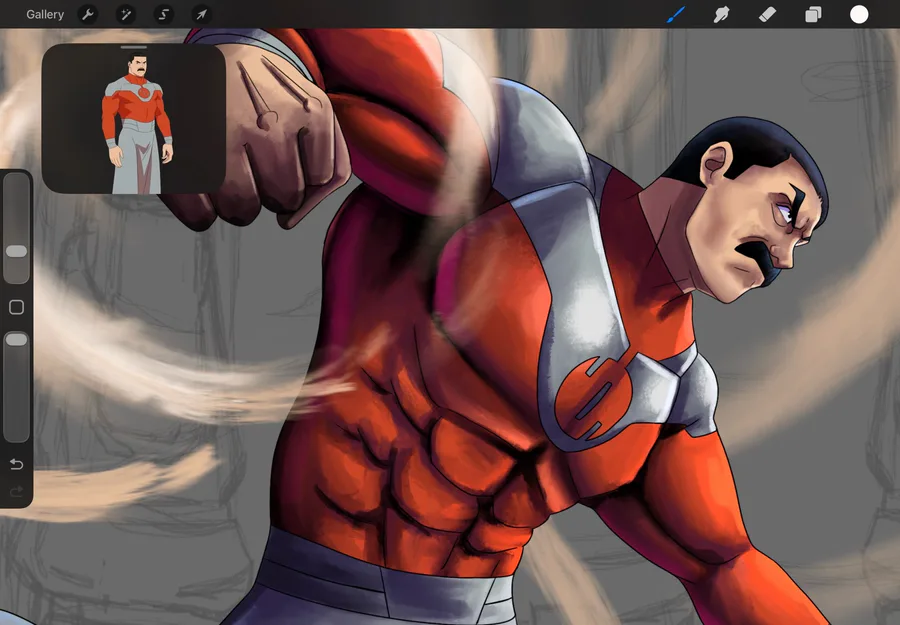Open the Gallery view
The height and width of the screenshot is (625, 900).
(x=45, y=14)
